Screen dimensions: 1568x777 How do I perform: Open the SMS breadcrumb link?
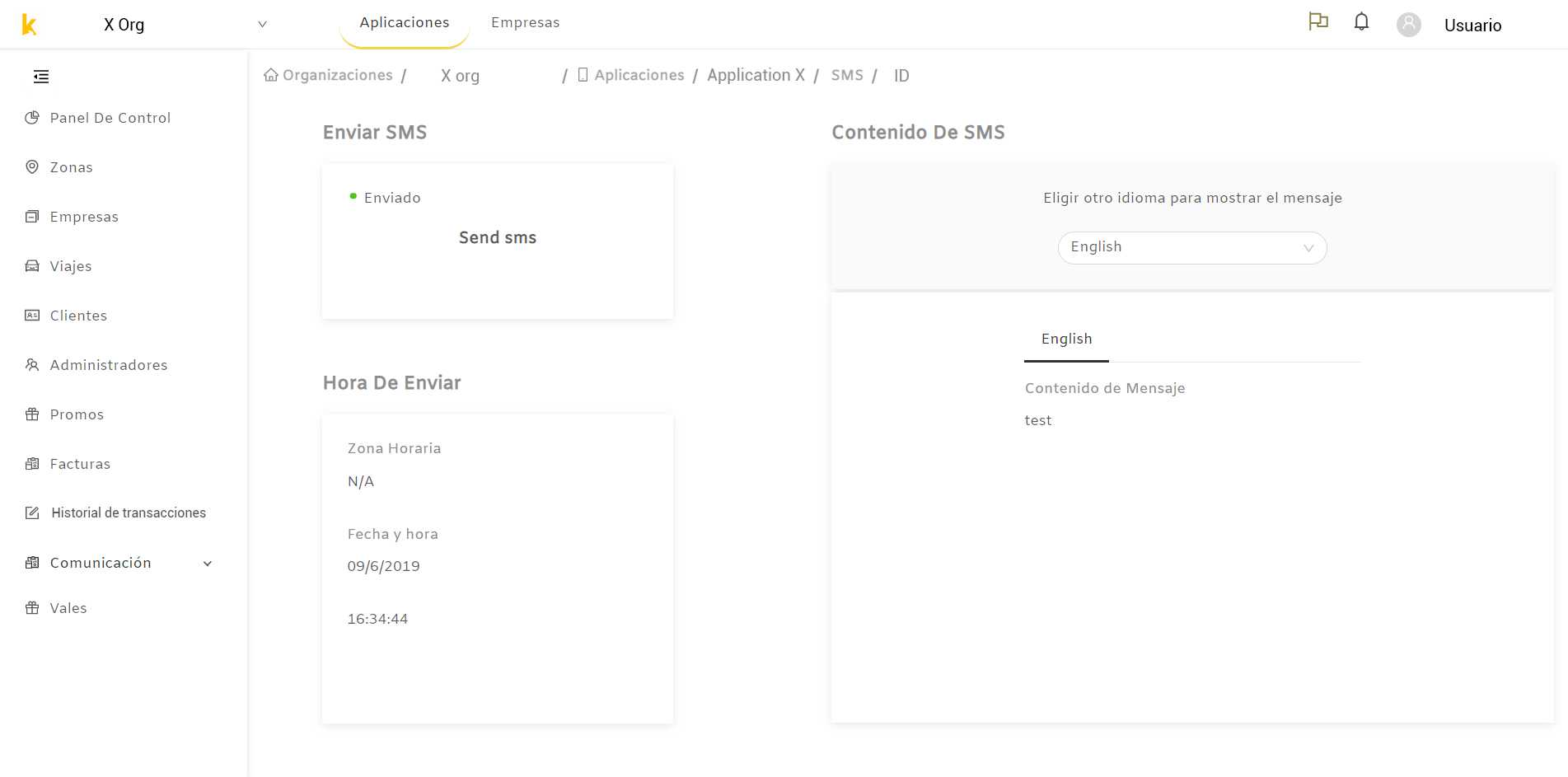pyautogui.click(x=847, y=75)
